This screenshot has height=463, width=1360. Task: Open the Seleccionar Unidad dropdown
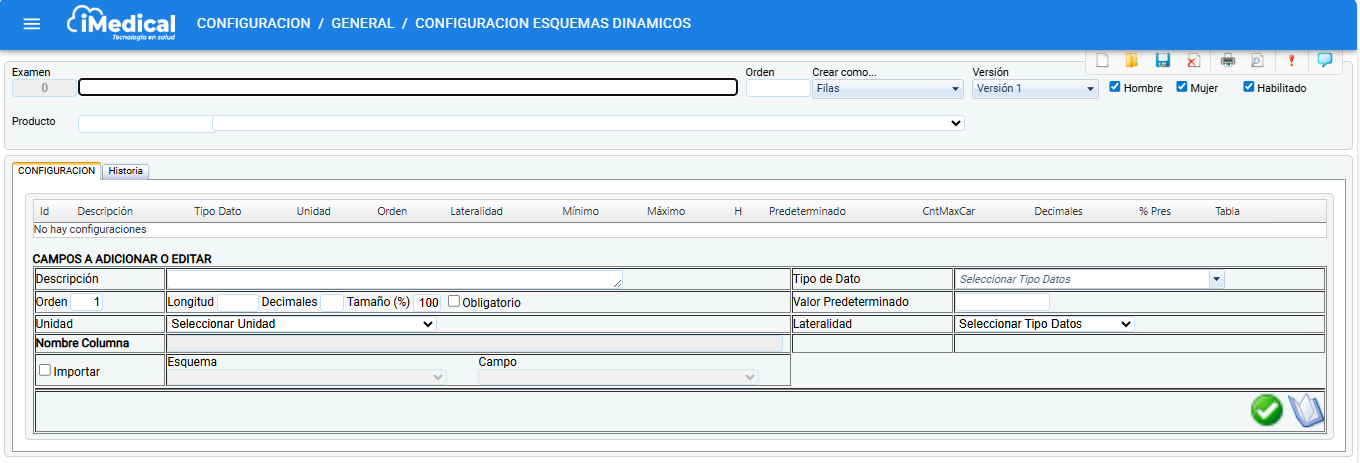(301, 324)
